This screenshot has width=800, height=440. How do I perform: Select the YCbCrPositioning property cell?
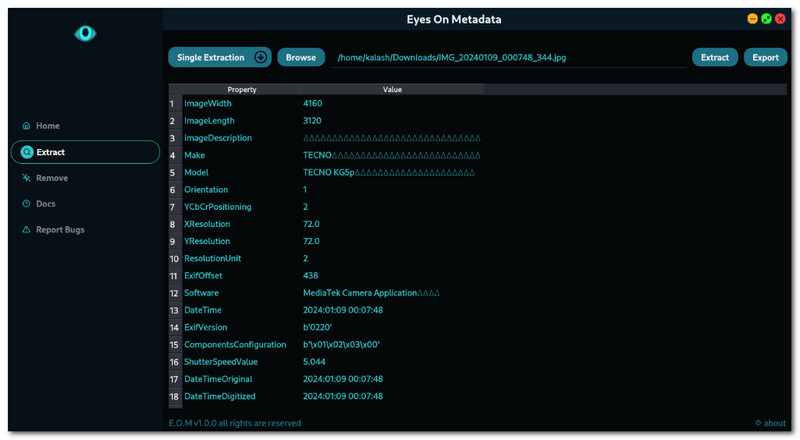[x=241, y=207]
